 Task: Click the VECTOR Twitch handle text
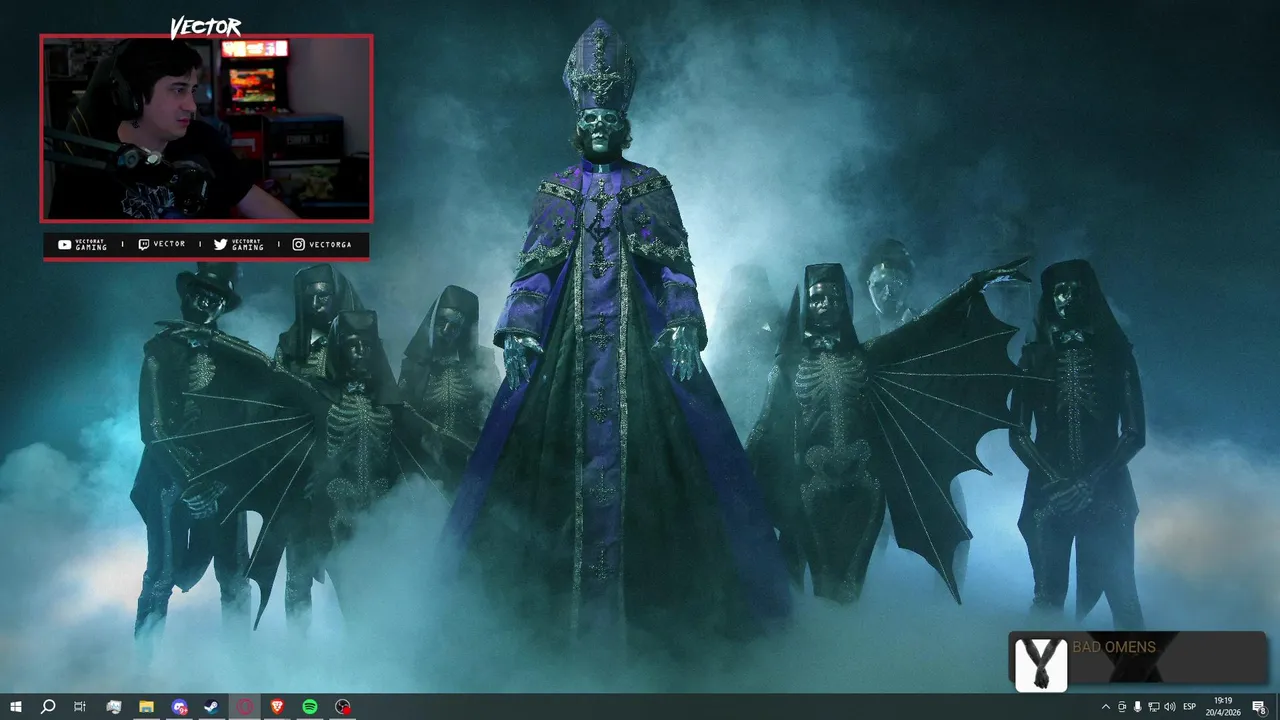(x=169, y=245)
